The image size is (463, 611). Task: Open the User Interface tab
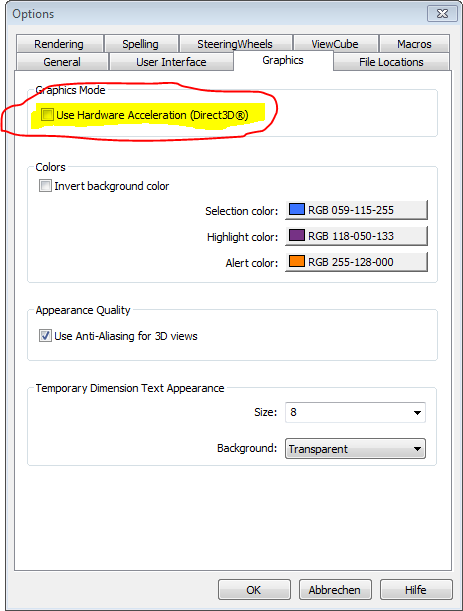(x=171, y=62)
